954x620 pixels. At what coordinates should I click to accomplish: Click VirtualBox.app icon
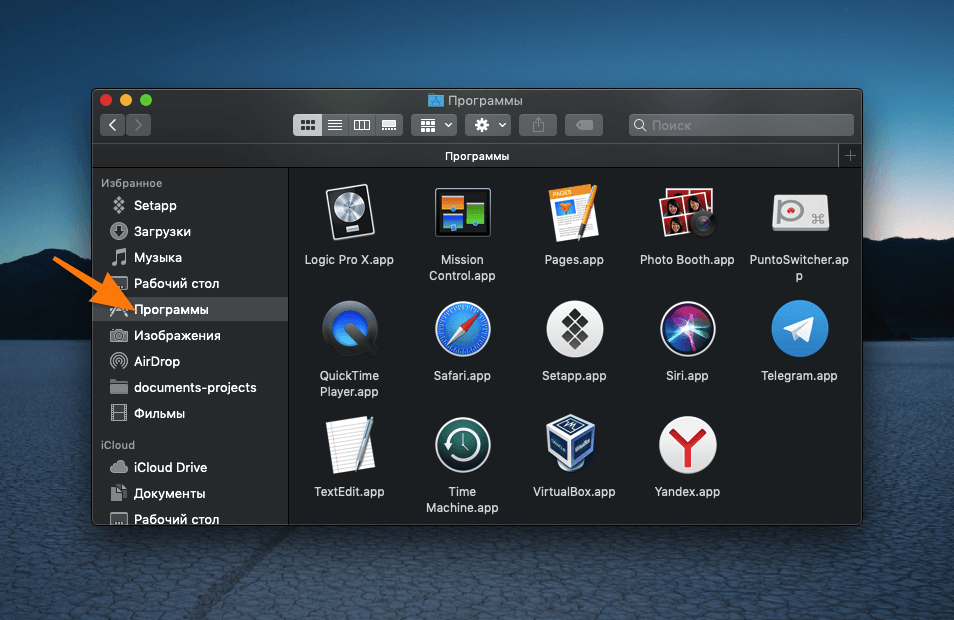[571, 444]
